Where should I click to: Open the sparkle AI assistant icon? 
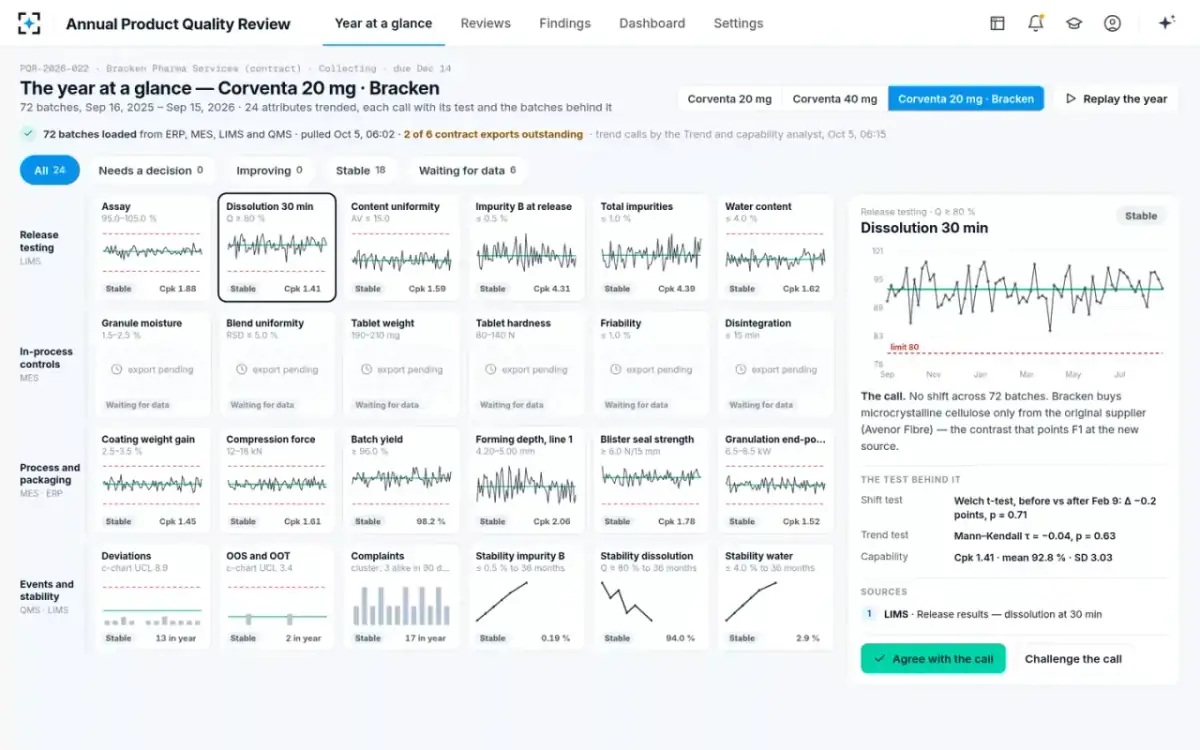(1166, 23)
